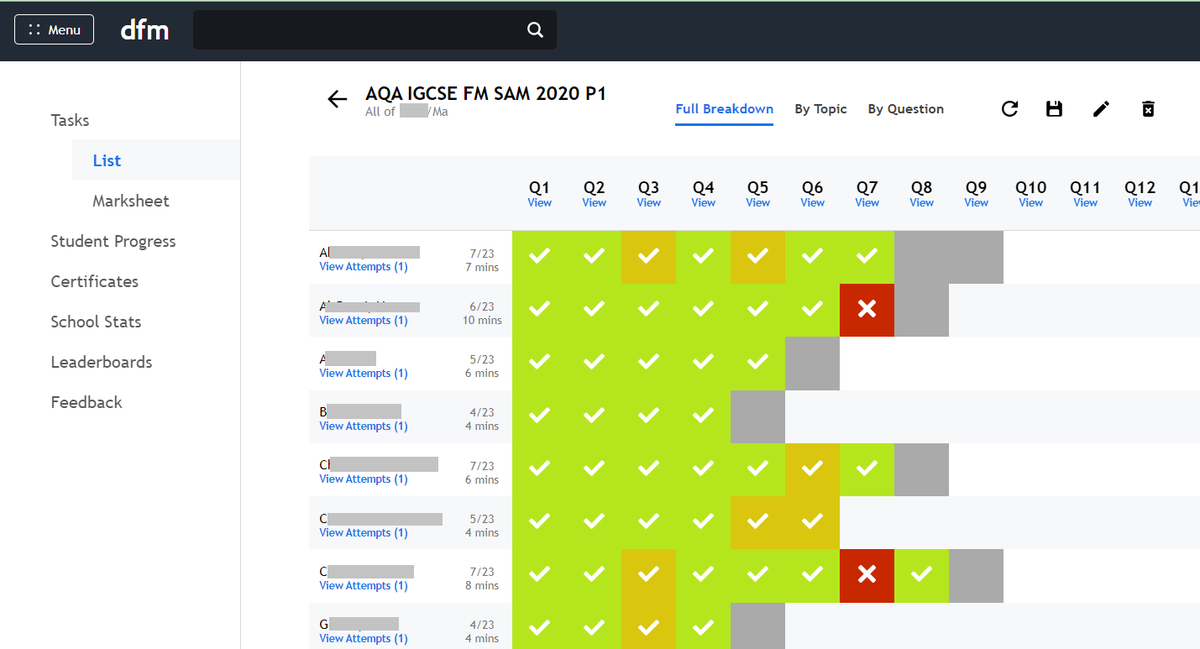The height and width of the screenshot is (649, 1200).
Task: Open View Attempts for the 5/23 4 mins student
Action: coord(363,533)
